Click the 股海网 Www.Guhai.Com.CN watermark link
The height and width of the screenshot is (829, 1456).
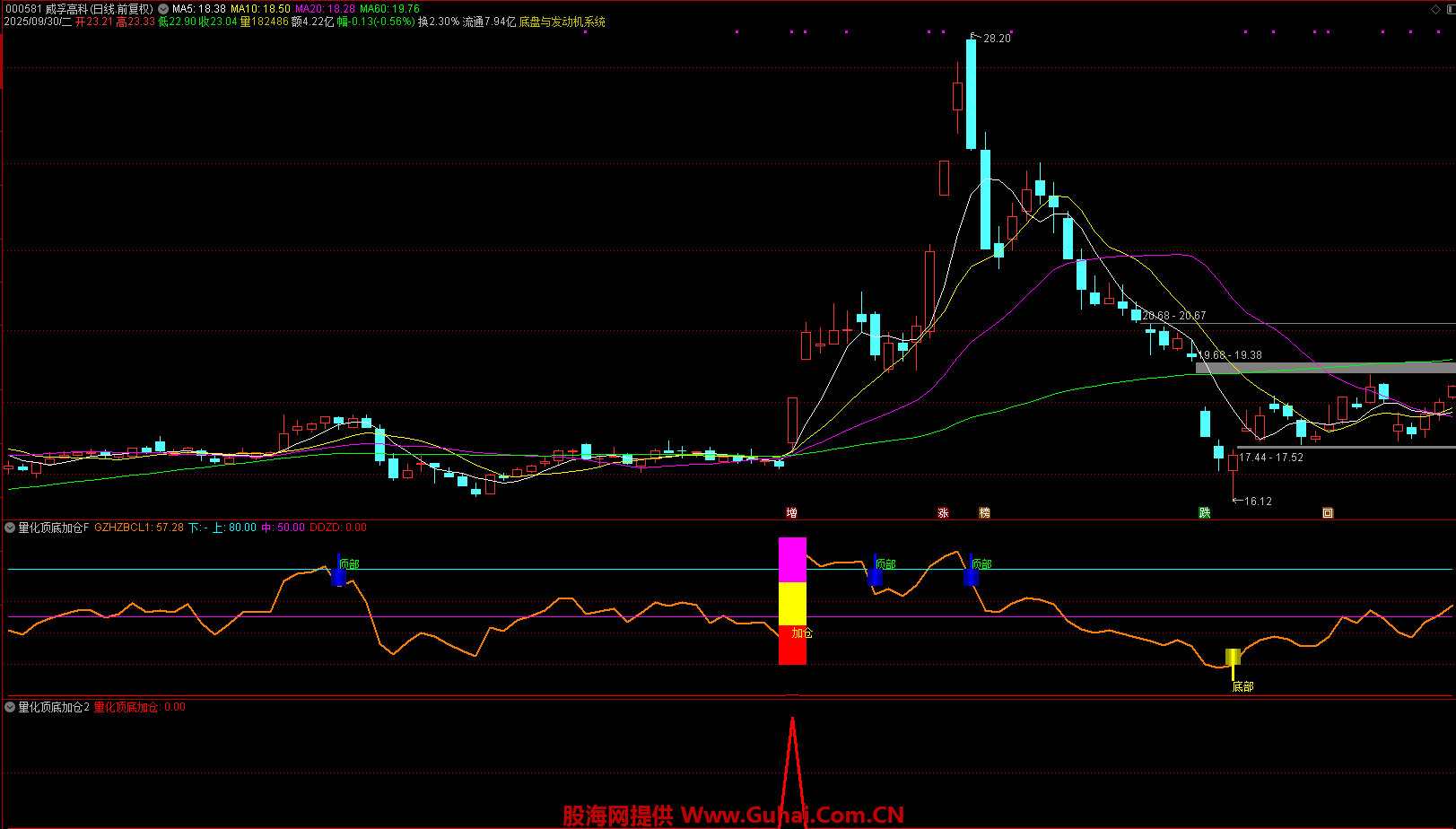pos(733,816)
